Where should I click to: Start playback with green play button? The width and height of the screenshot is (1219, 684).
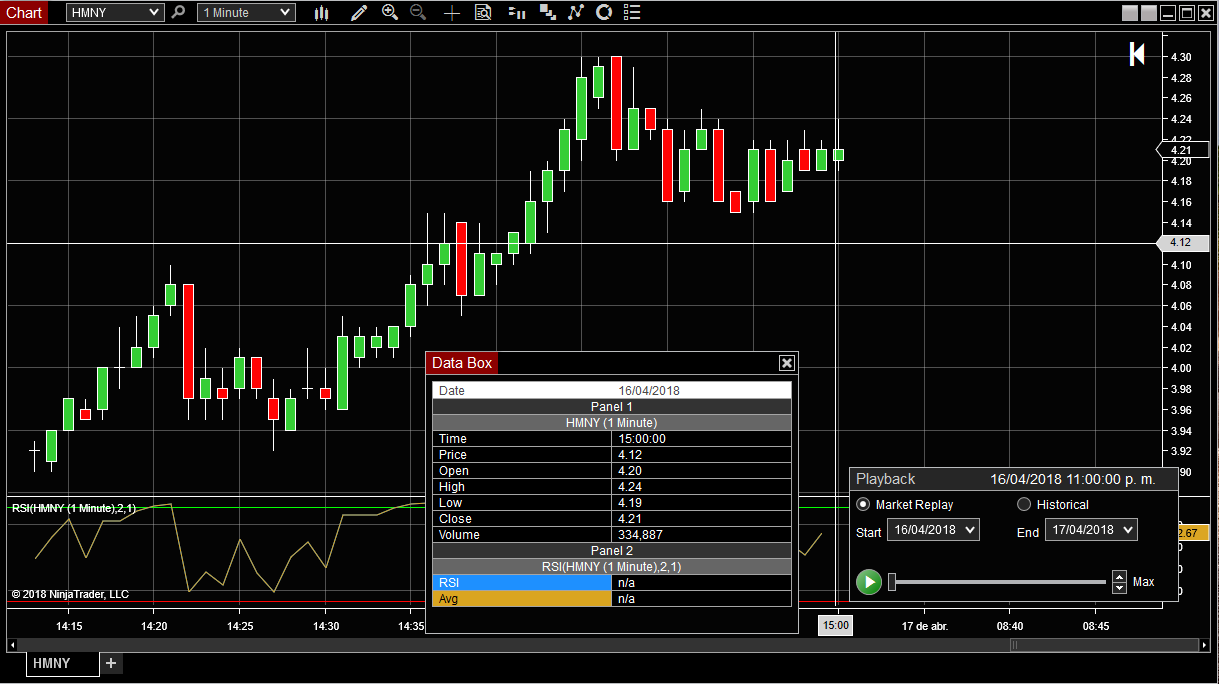869,581
